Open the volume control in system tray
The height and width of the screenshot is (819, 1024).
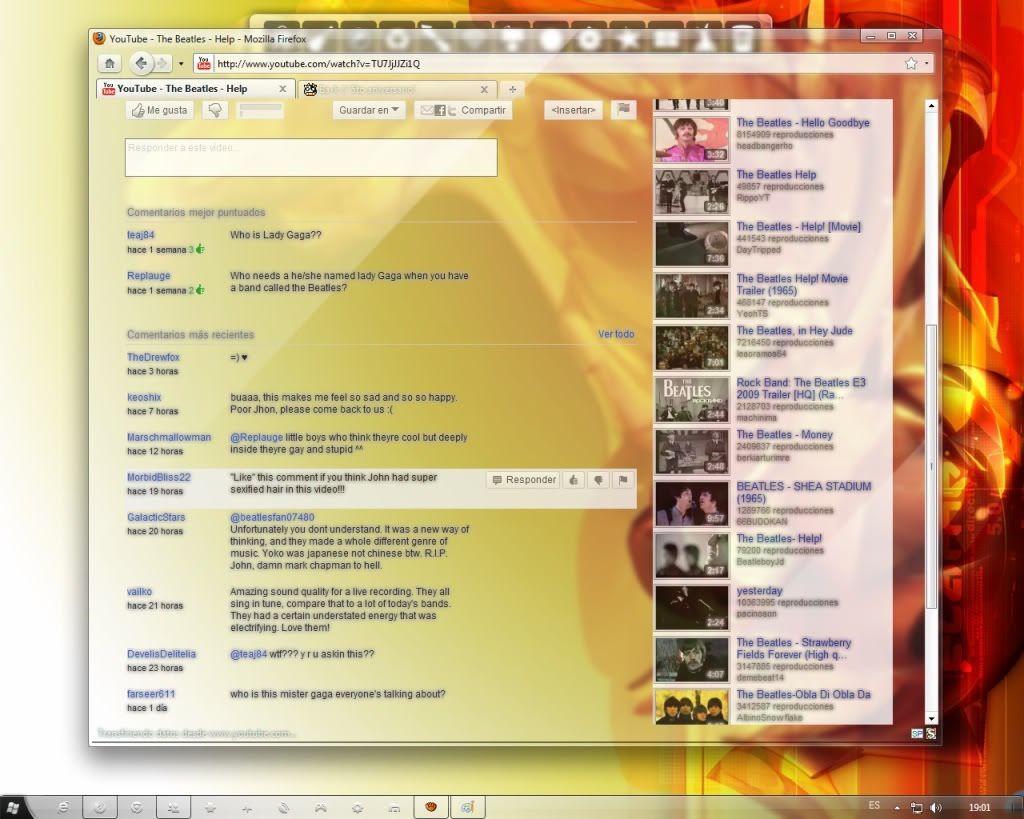click(936, 807)
